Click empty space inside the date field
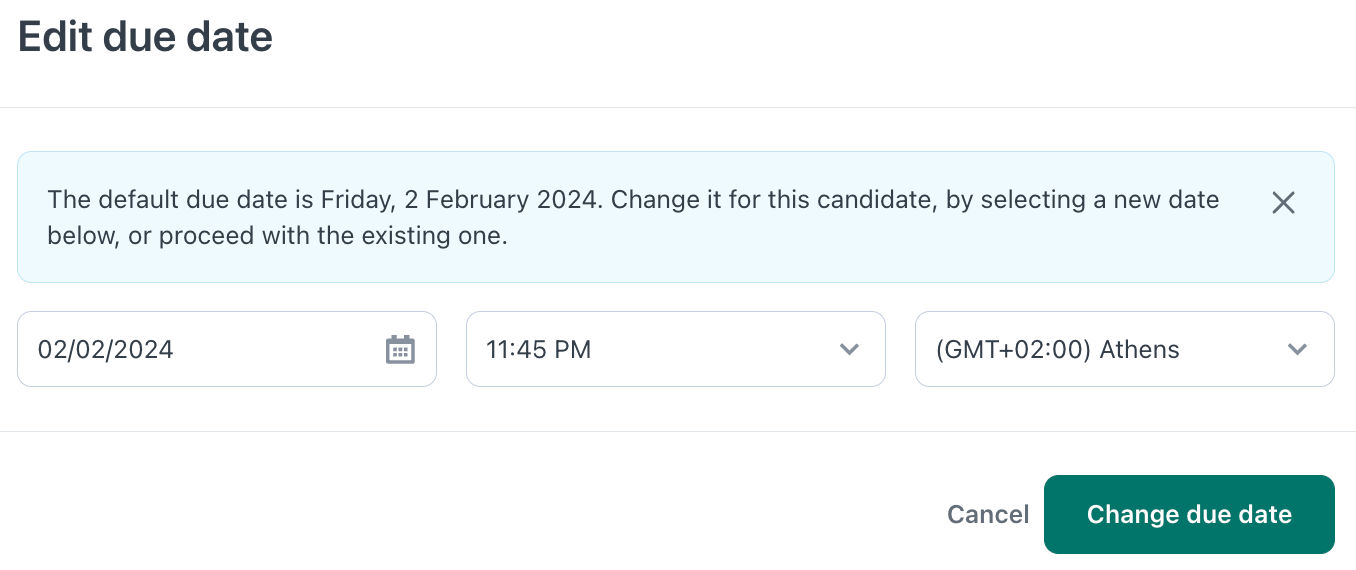The image size is (1356, 570). pos(280,349)
